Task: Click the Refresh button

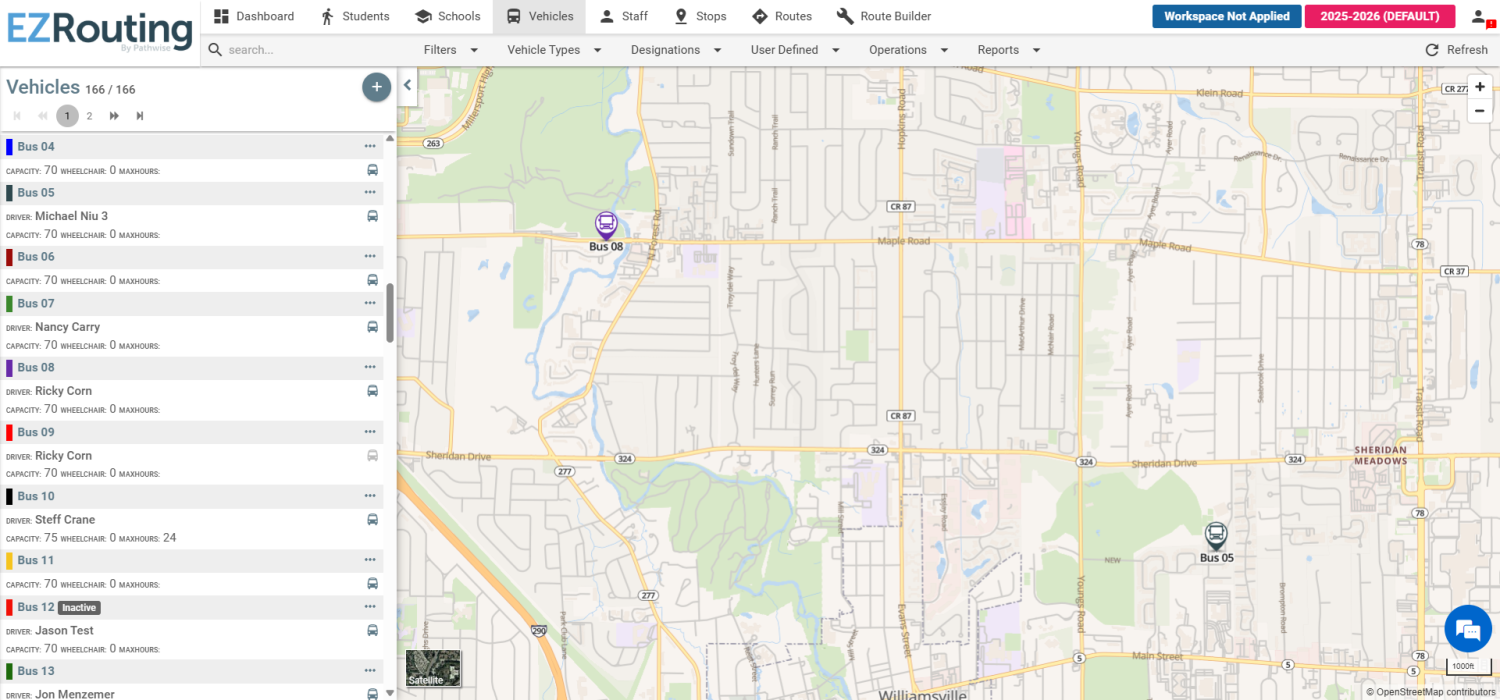Action: tap(1456, 50)
